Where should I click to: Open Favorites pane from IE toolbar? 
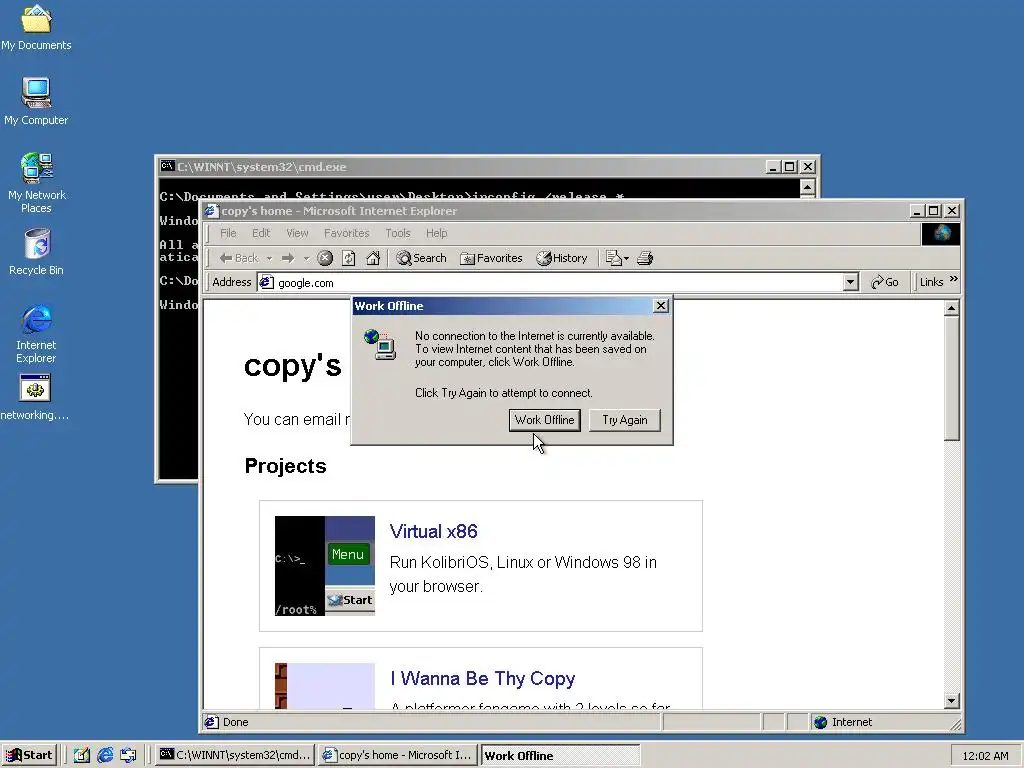click(x=491, y=258)
